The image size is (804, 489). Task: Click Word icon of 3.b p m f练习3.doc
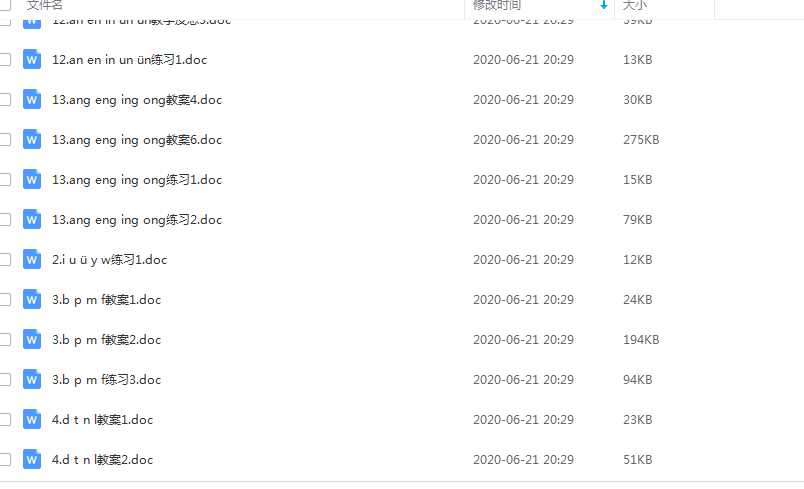(32, 379)
